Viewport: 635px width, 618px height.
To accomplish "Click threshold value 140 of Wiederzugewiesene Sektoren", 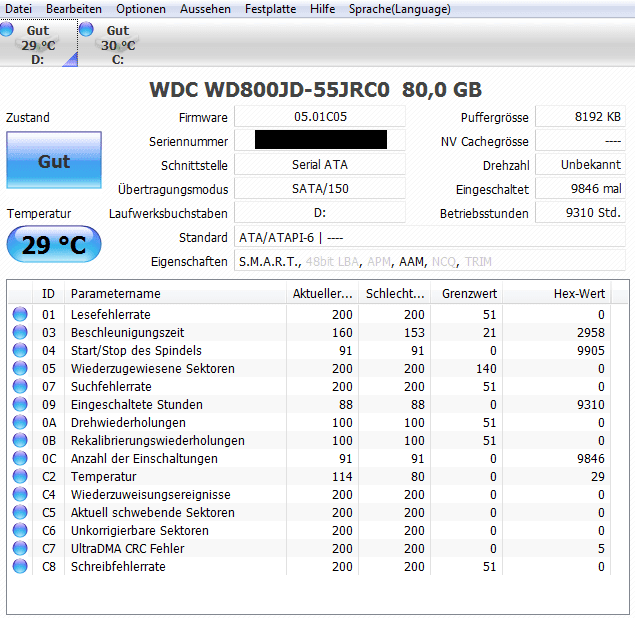I will pyautogui.click(x=486, y=369).
